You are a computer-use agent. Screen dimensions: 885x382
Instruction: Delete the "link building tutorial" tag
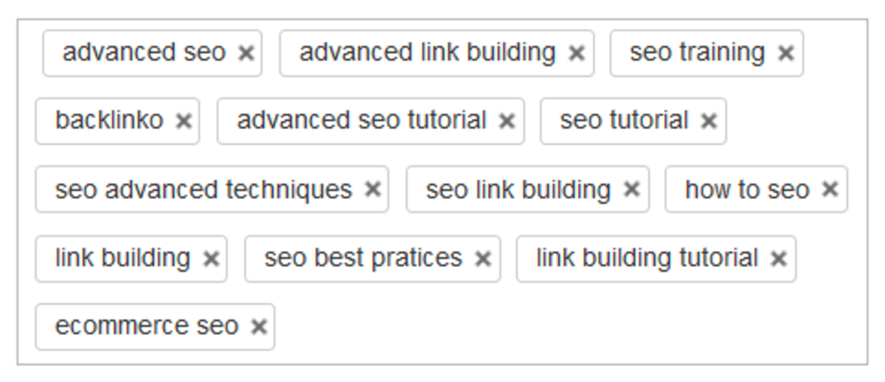778,259
